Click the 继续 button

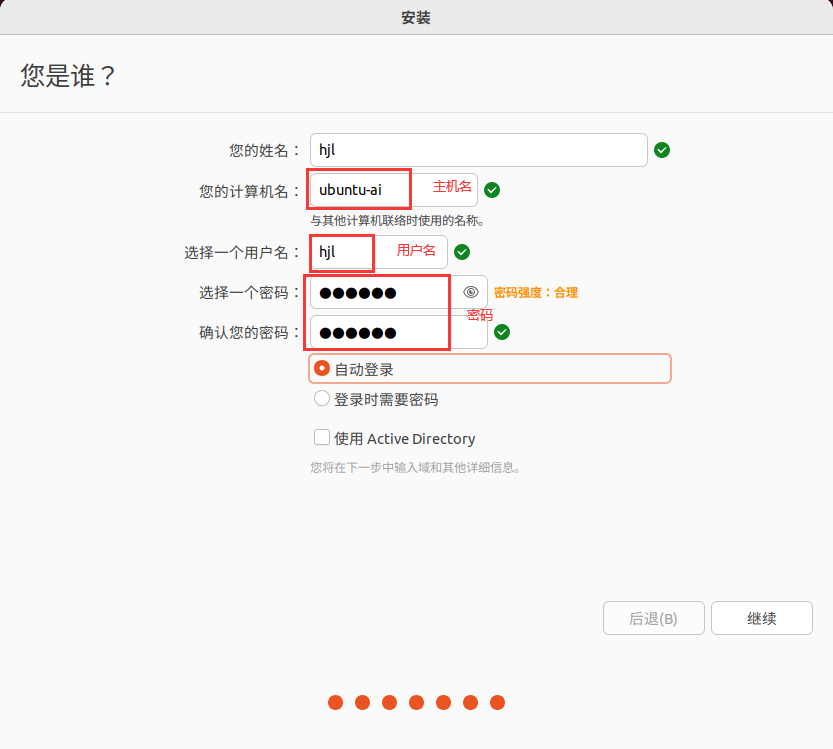point(762,618)
